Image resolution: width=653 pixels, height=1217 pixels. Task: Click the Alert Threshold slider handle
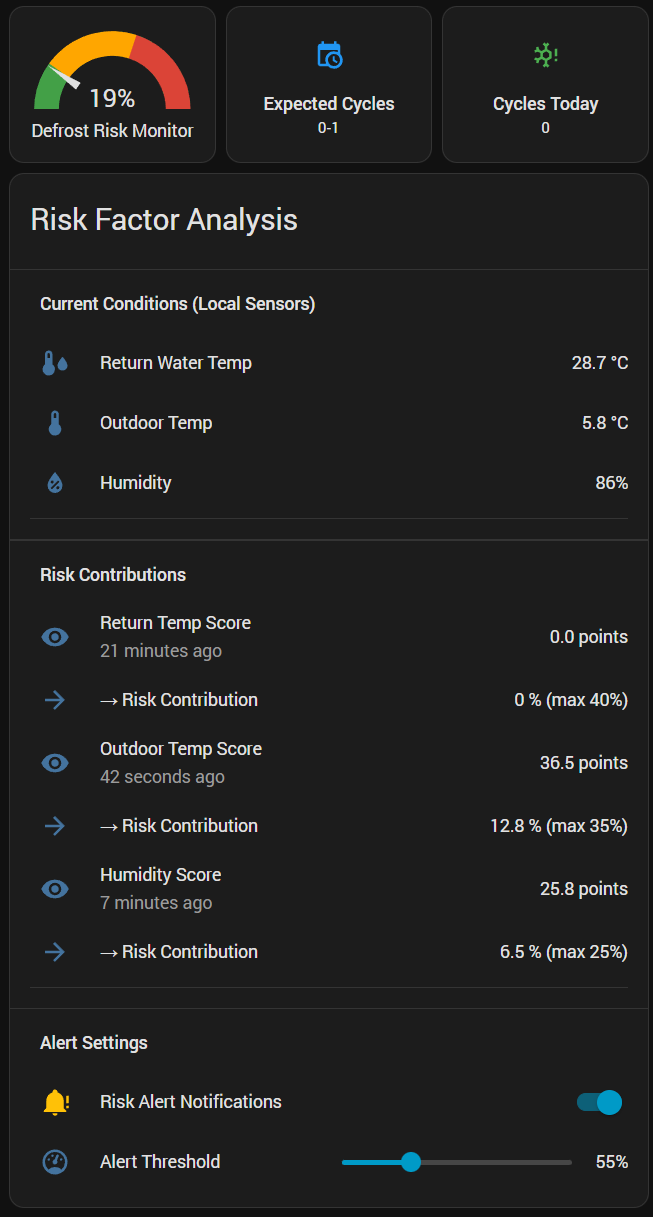410,1162
